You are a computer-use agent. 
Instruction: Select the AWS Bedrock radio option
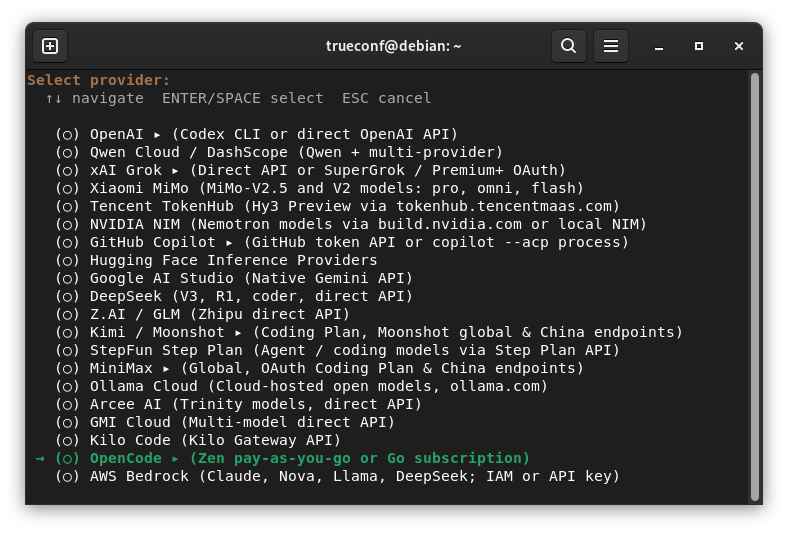click(67, 476)
